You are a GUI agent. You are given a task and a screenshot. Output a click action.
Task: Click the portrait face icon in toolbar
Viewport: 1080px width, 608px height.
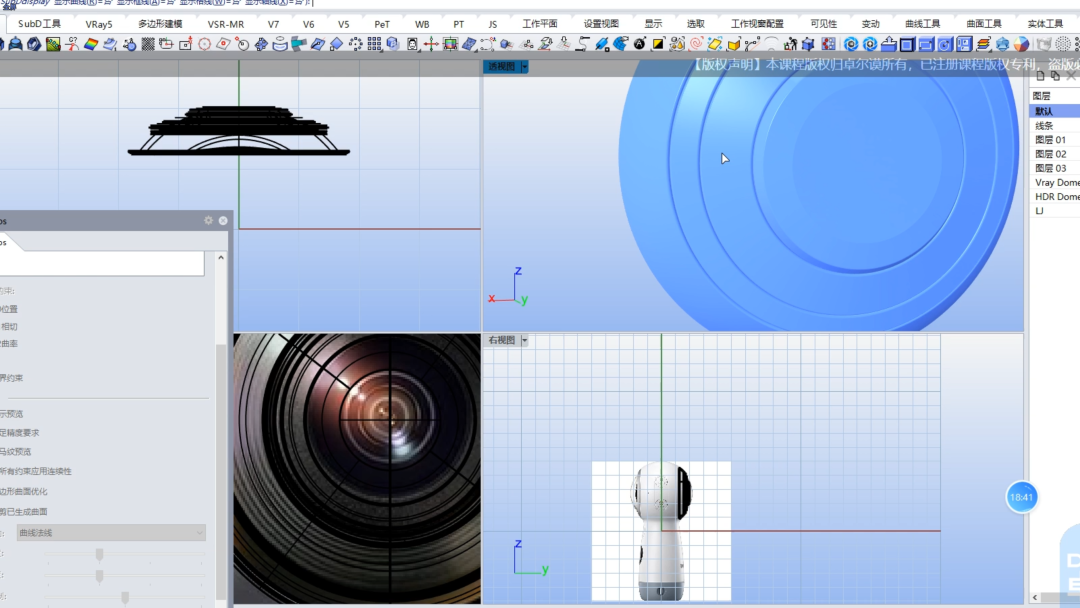tap(412, 44)
